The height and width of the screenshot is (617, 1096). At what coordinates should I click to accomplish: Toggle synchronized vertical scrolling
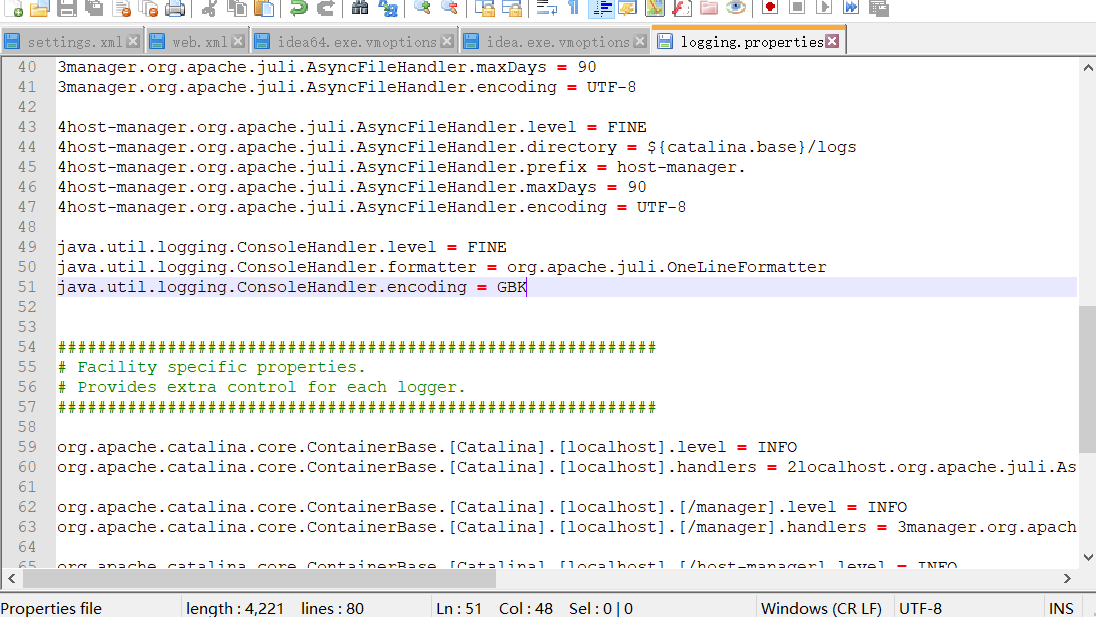coord(484,8)
